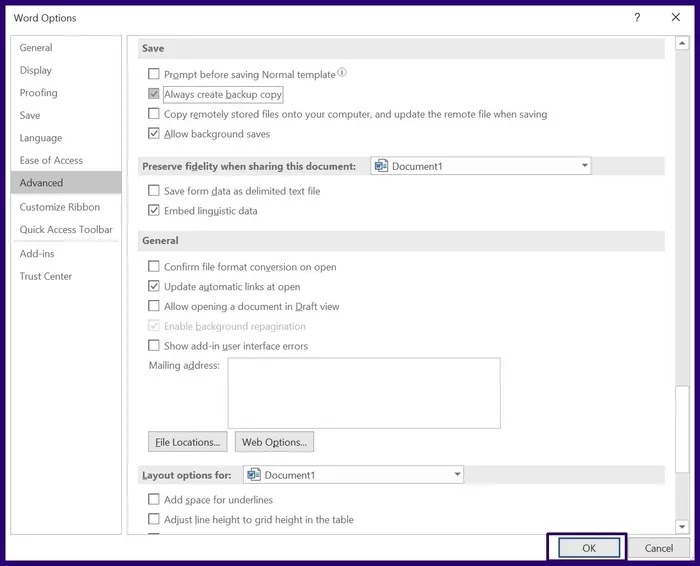Click the scrollbar up arrow

tap(682, 43)
